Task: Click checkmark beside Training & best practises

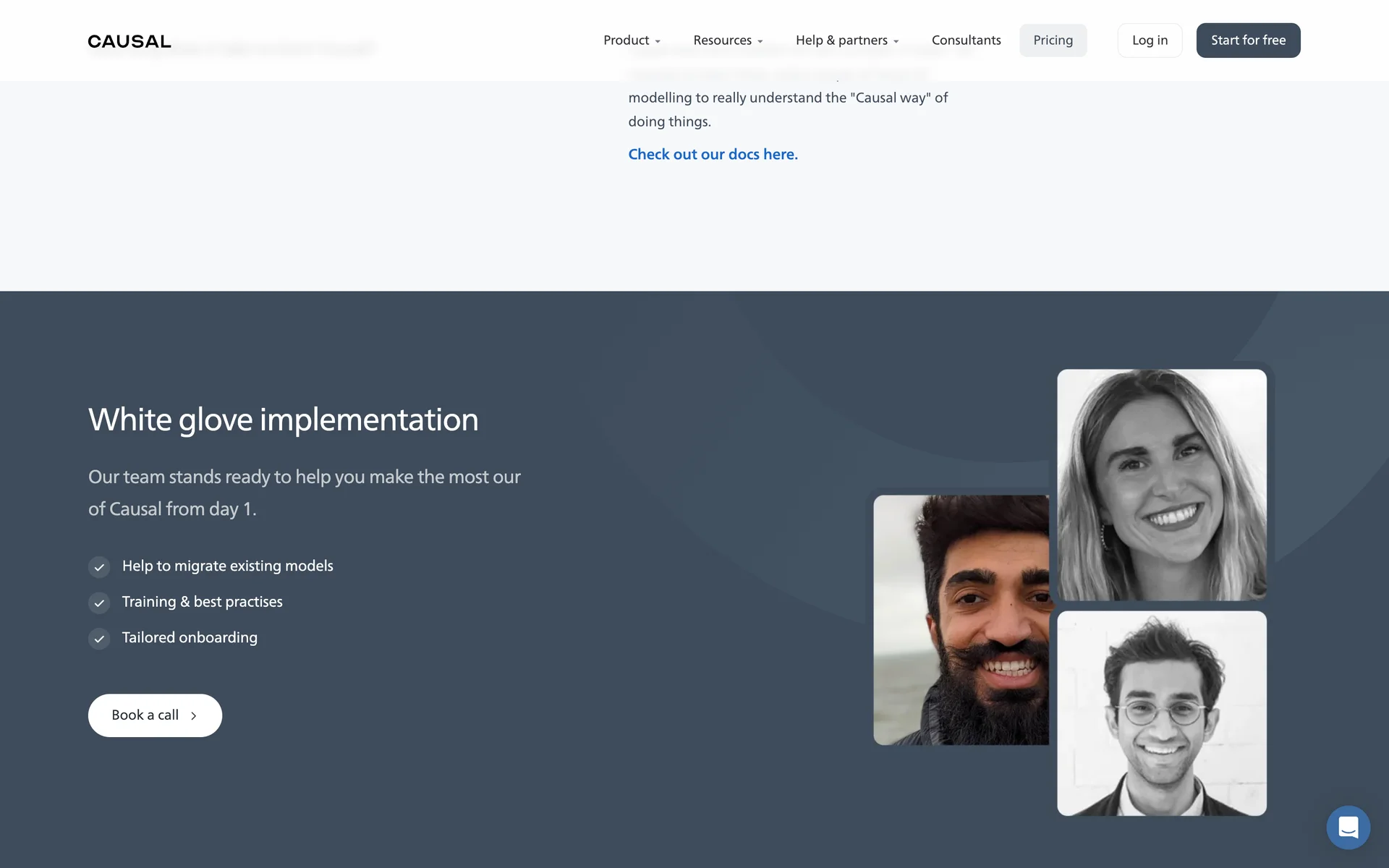Action: [99, 603]
